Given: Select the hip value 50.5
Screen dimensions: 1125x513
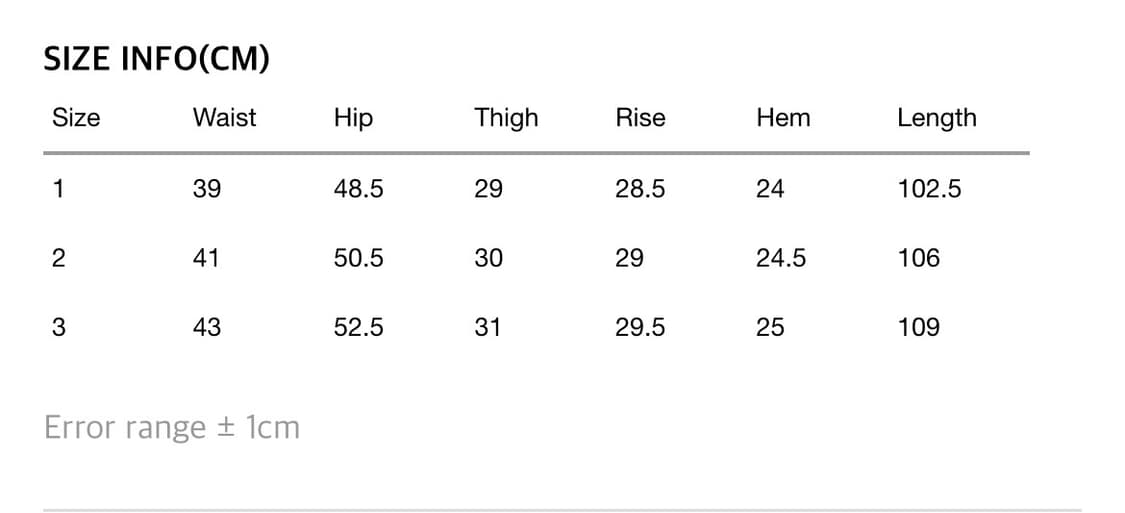Looking at the screenshot, I should 358,258.
